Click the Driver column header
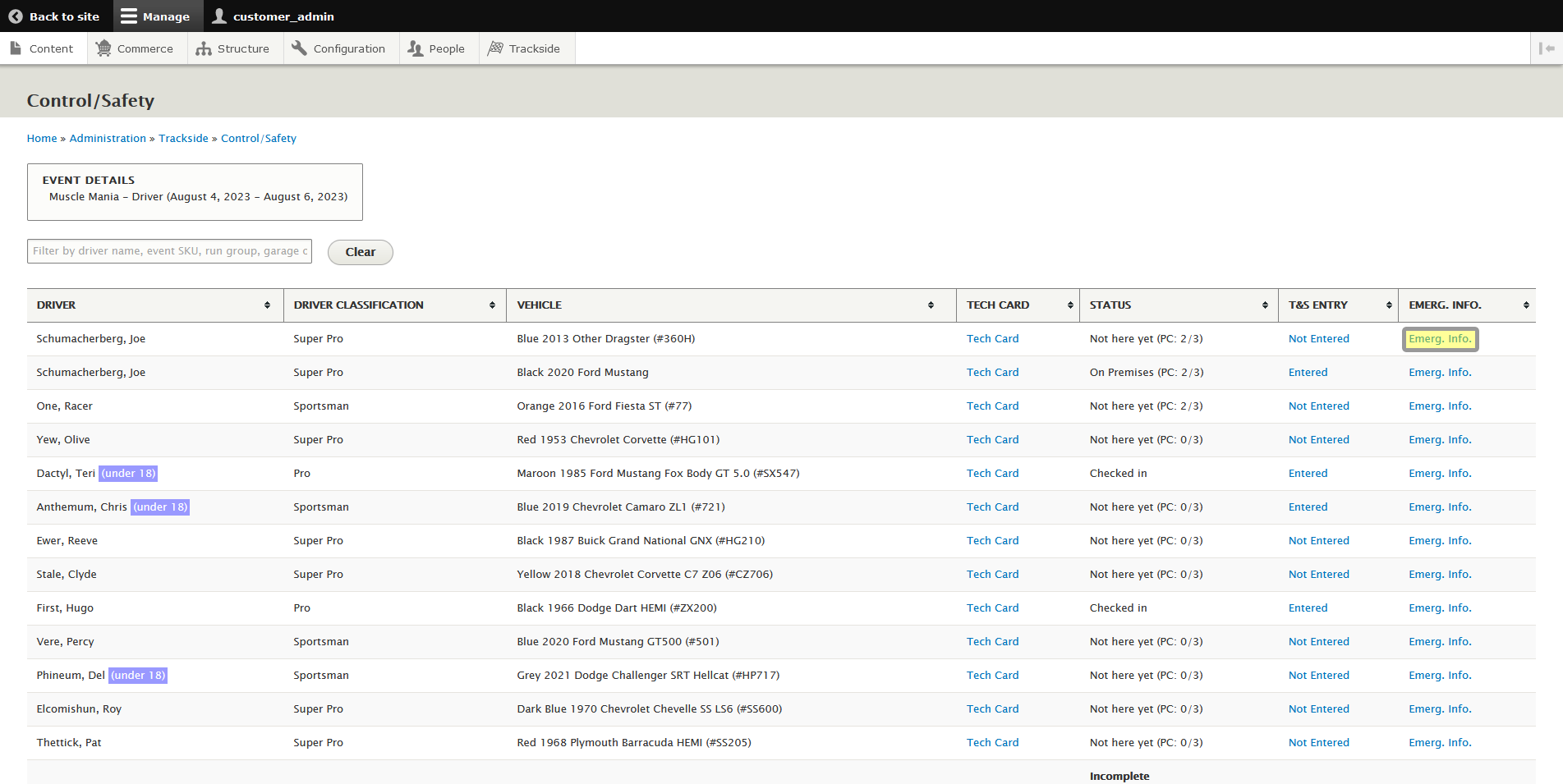The image size is (1563, 784). point(155,305)
